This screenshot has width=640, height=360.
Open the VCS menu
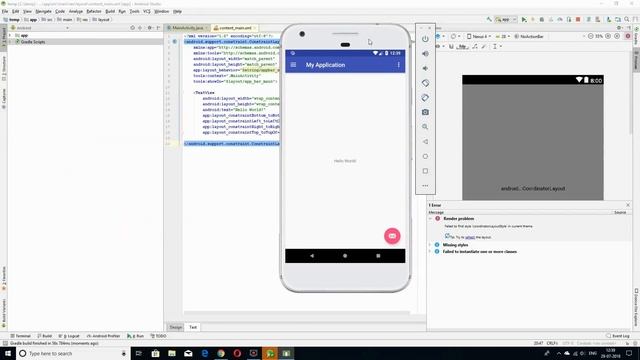point(147,11)
